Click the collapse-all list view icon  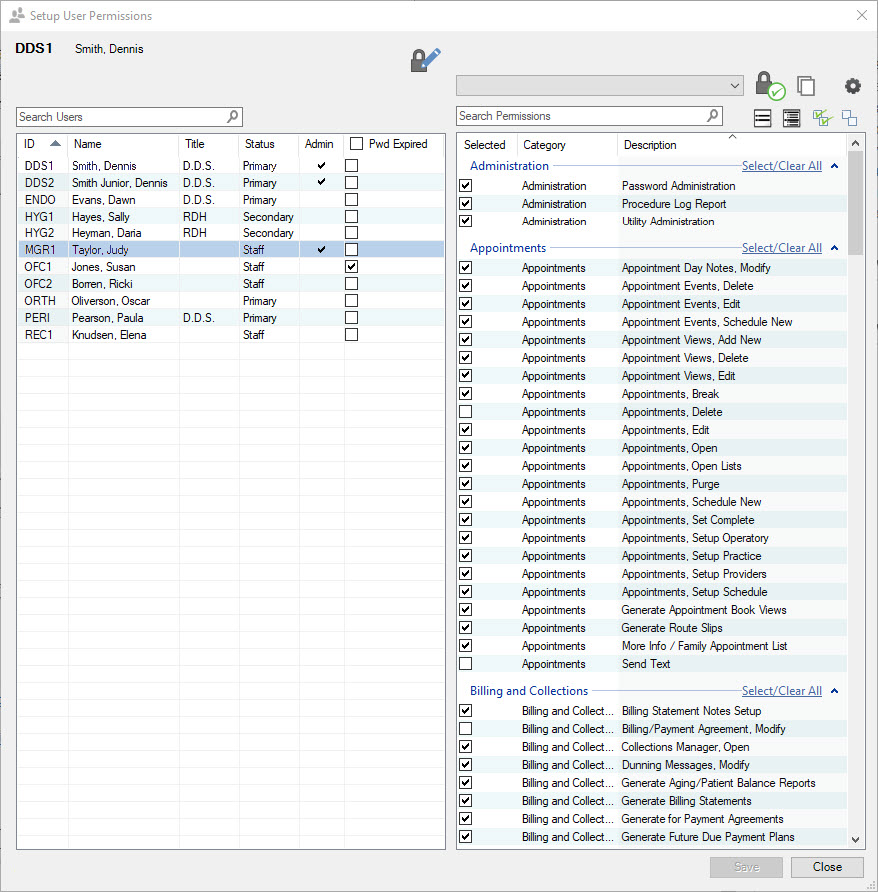pyautogui.click(x=762, y=118)
